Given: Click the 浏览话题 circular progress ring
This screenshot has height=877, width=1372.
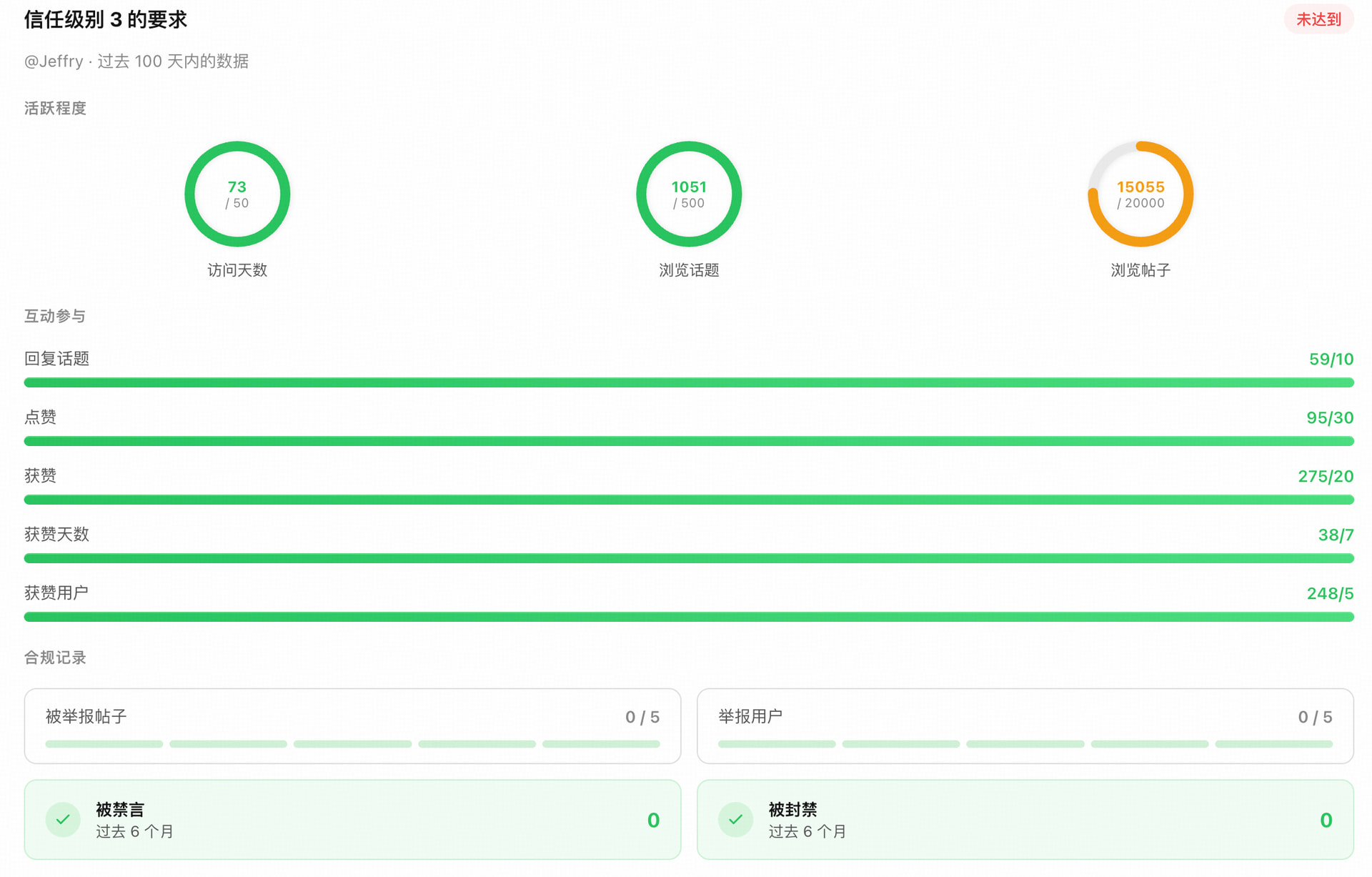Looking at the screenshot, I should [x=689, y=194].
